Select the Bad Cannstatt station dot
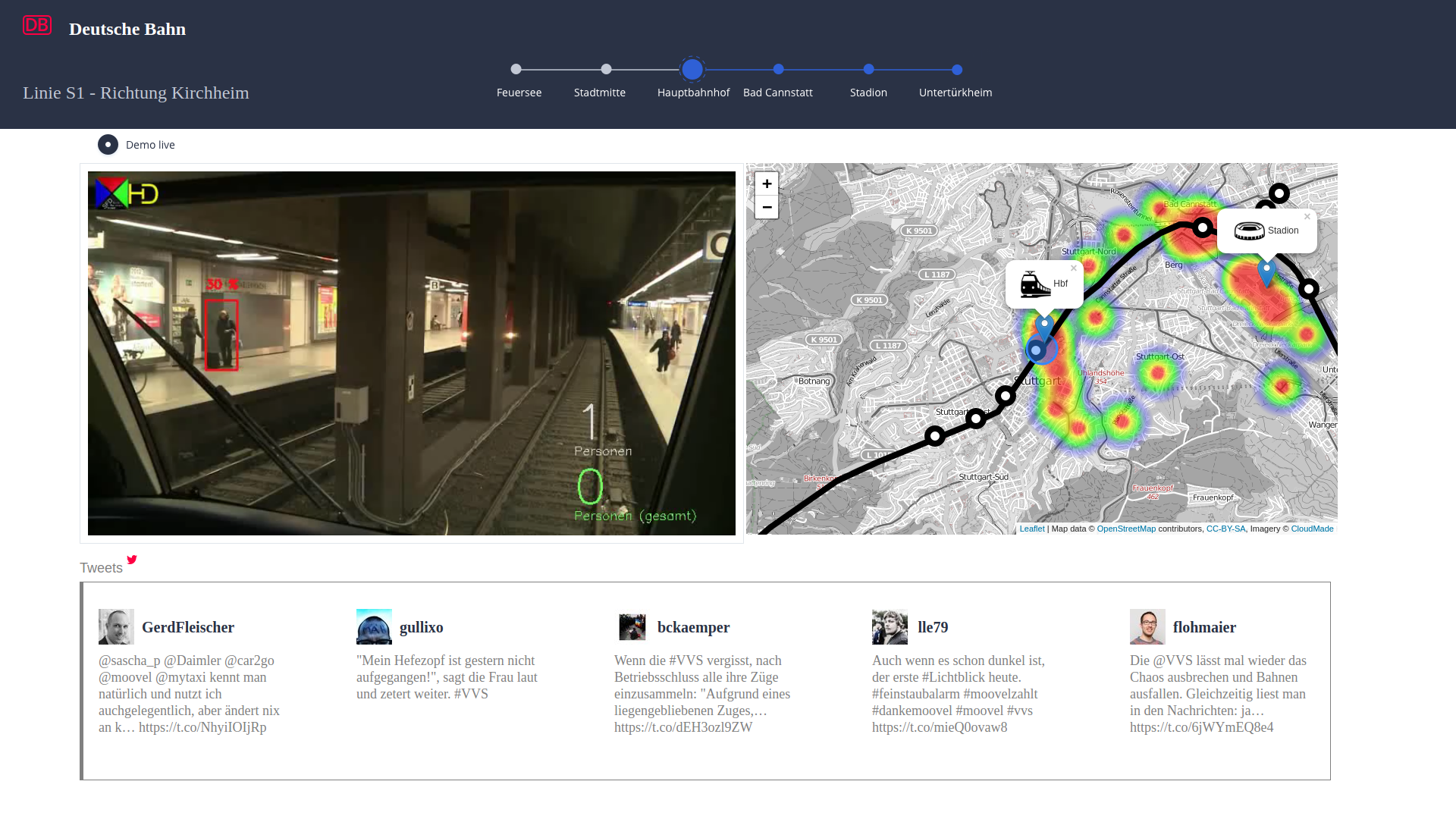This screenshot has height=819, width=1456. [779, 69]
